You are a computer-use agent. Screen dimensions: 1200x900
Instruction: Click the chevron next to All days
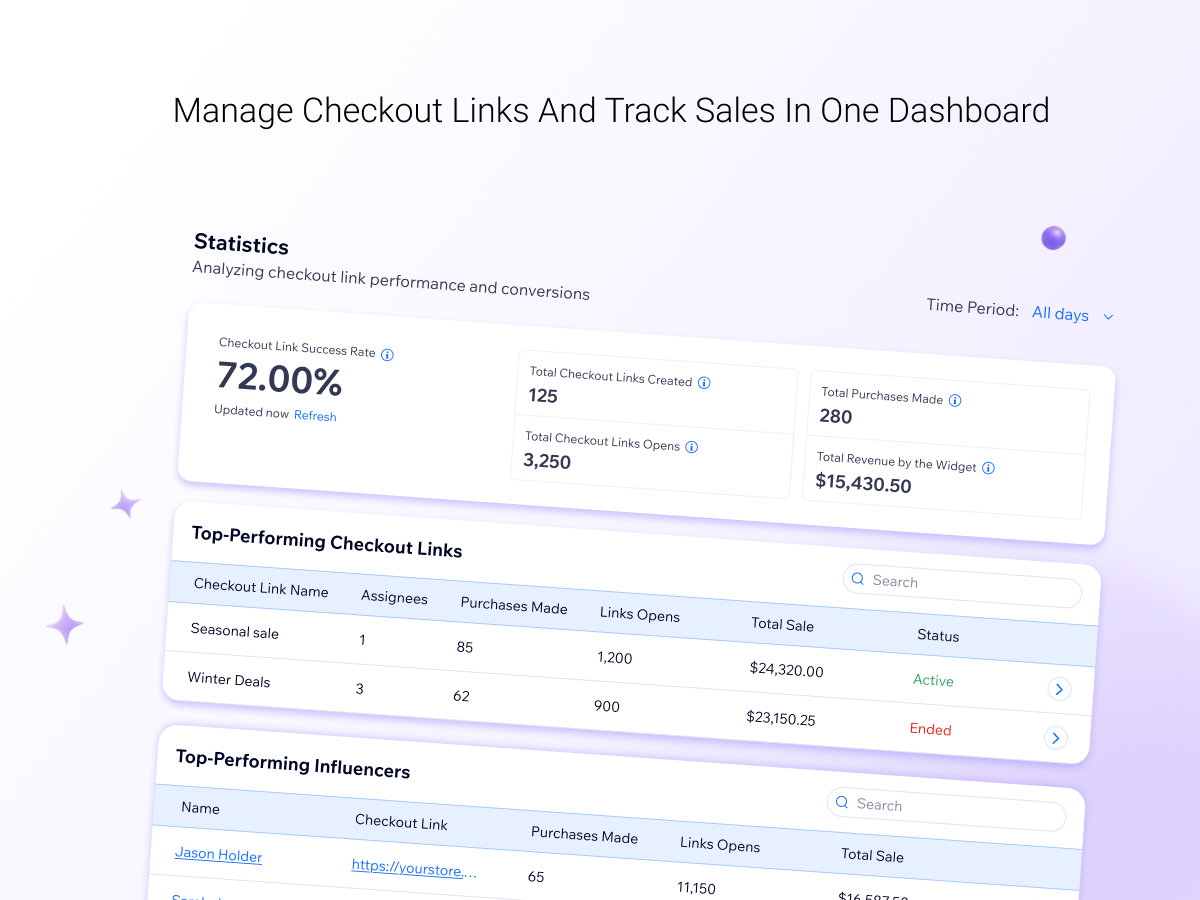point(1108,317)
